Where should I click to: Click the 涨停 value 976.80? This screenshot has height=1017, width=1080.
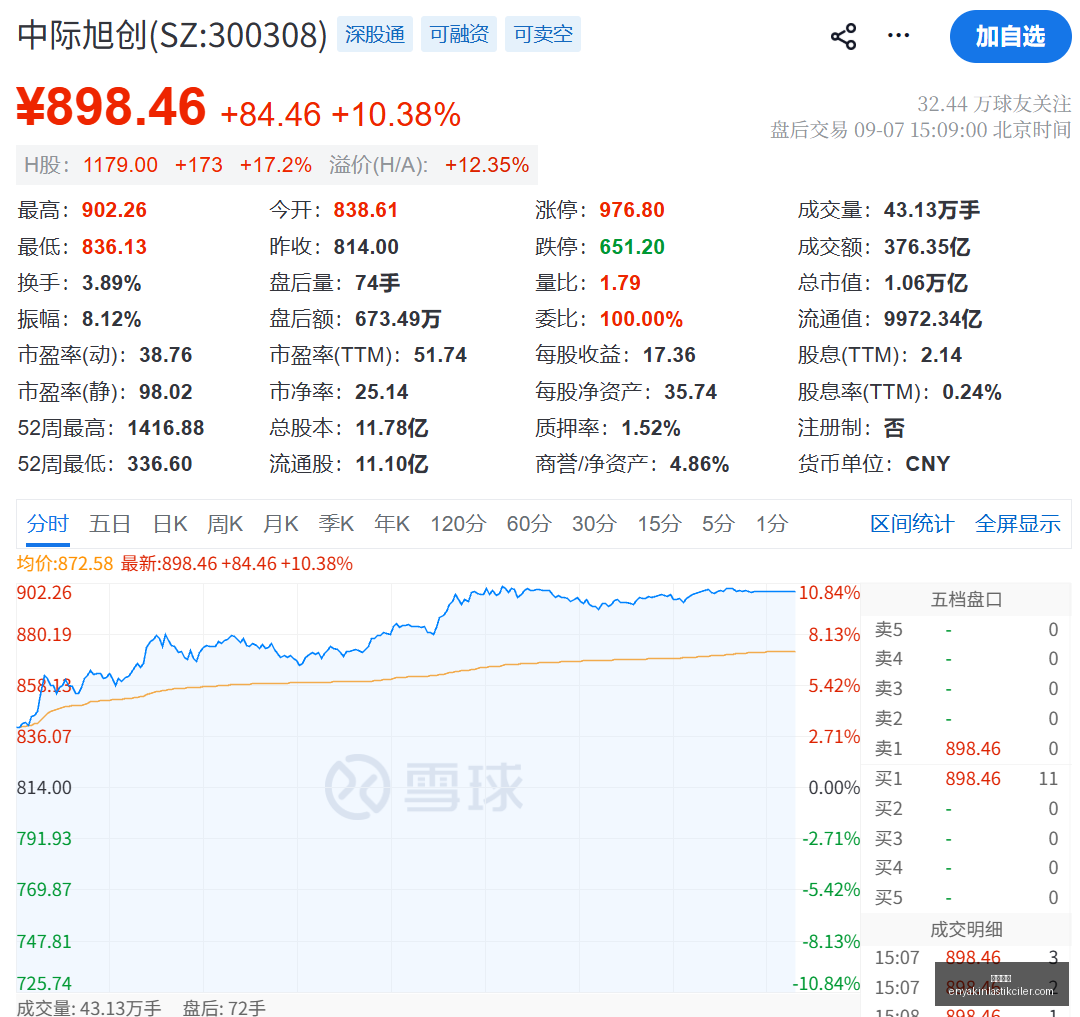[632, 210]
